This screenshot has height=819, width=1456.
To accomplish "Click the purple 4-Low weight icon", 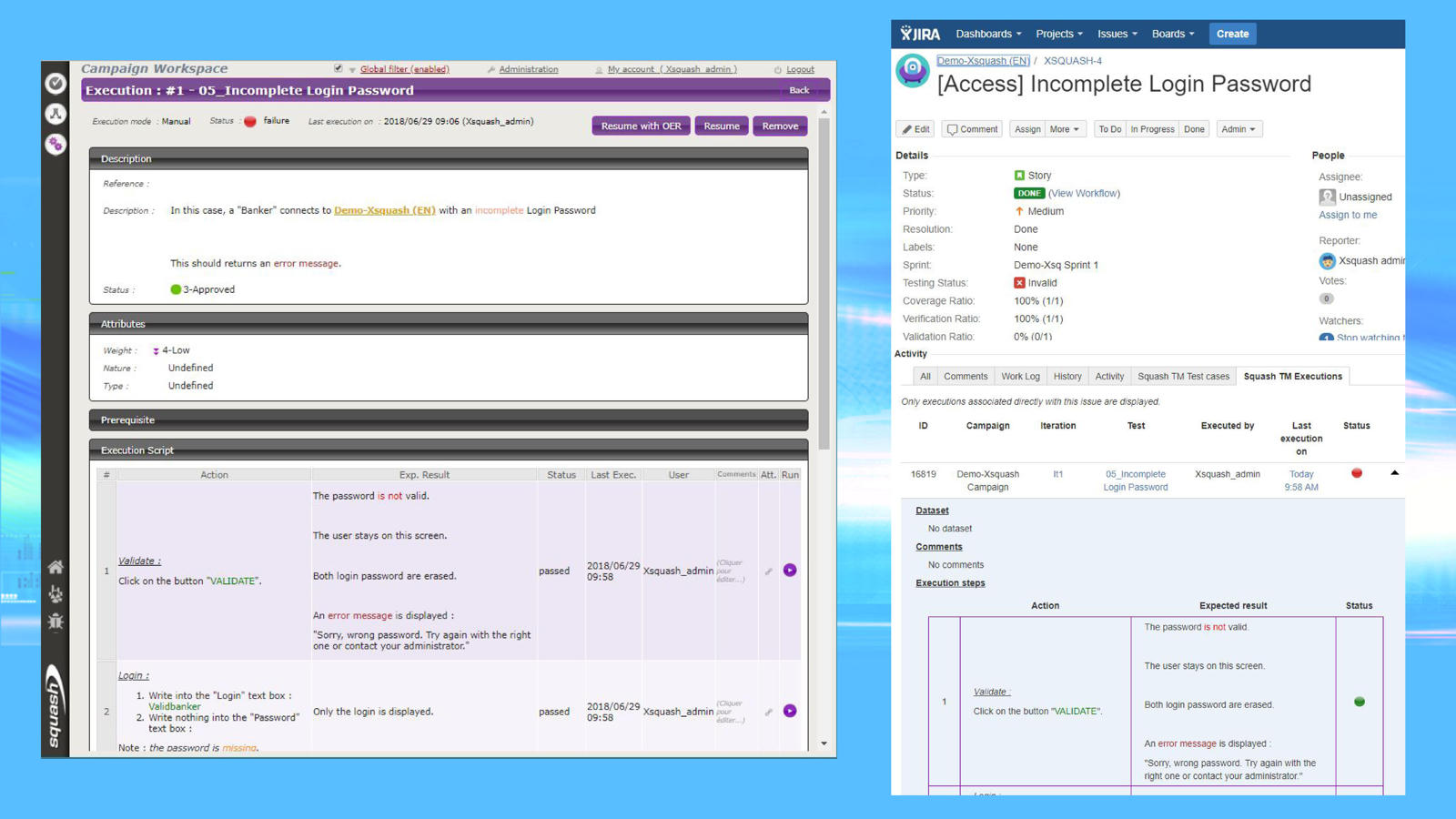I will [156, 351].
